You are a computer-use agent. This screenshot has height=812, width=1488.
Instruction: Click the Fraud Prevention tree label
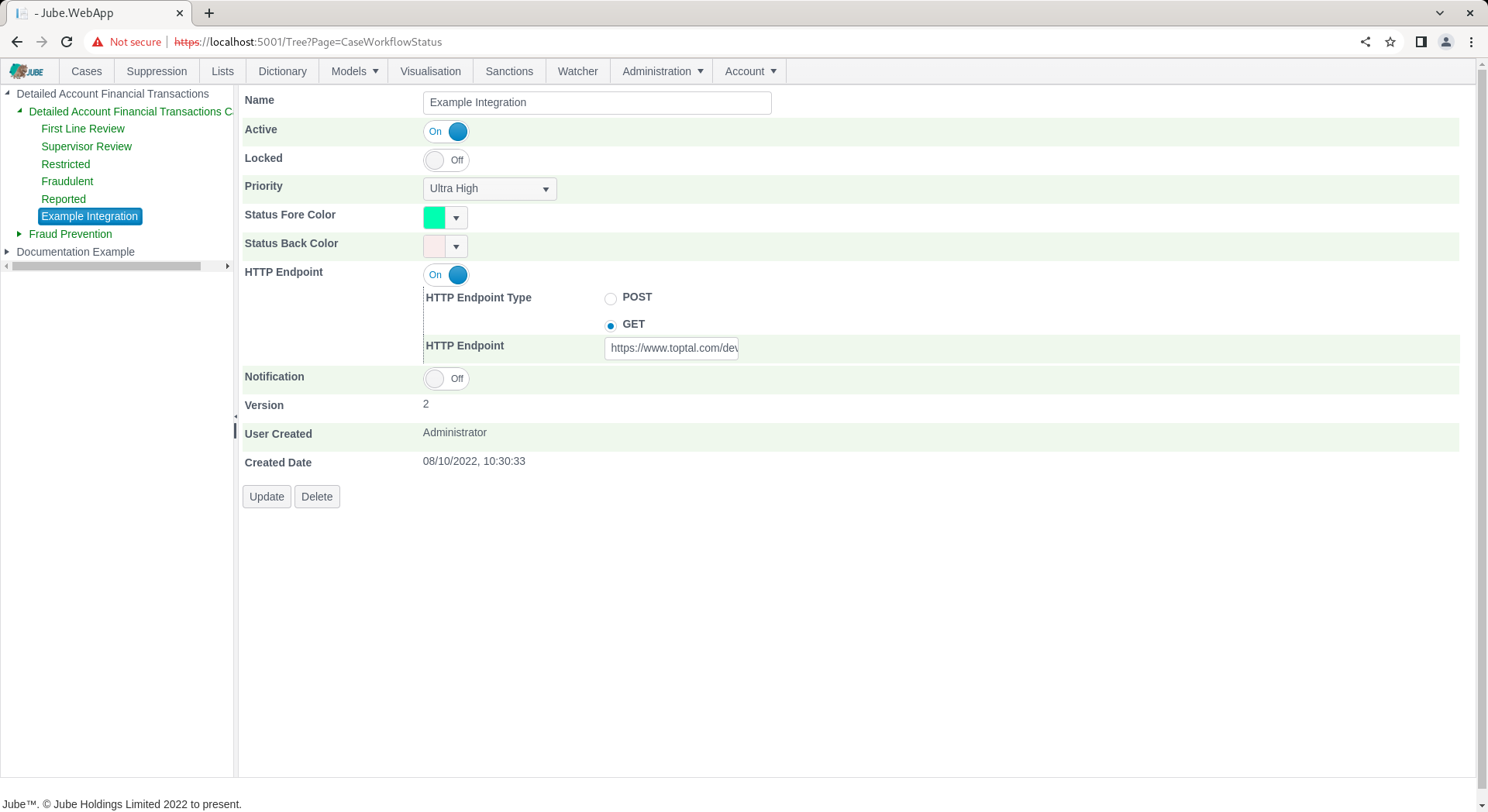pyautogui.click(x=71, y=234)
